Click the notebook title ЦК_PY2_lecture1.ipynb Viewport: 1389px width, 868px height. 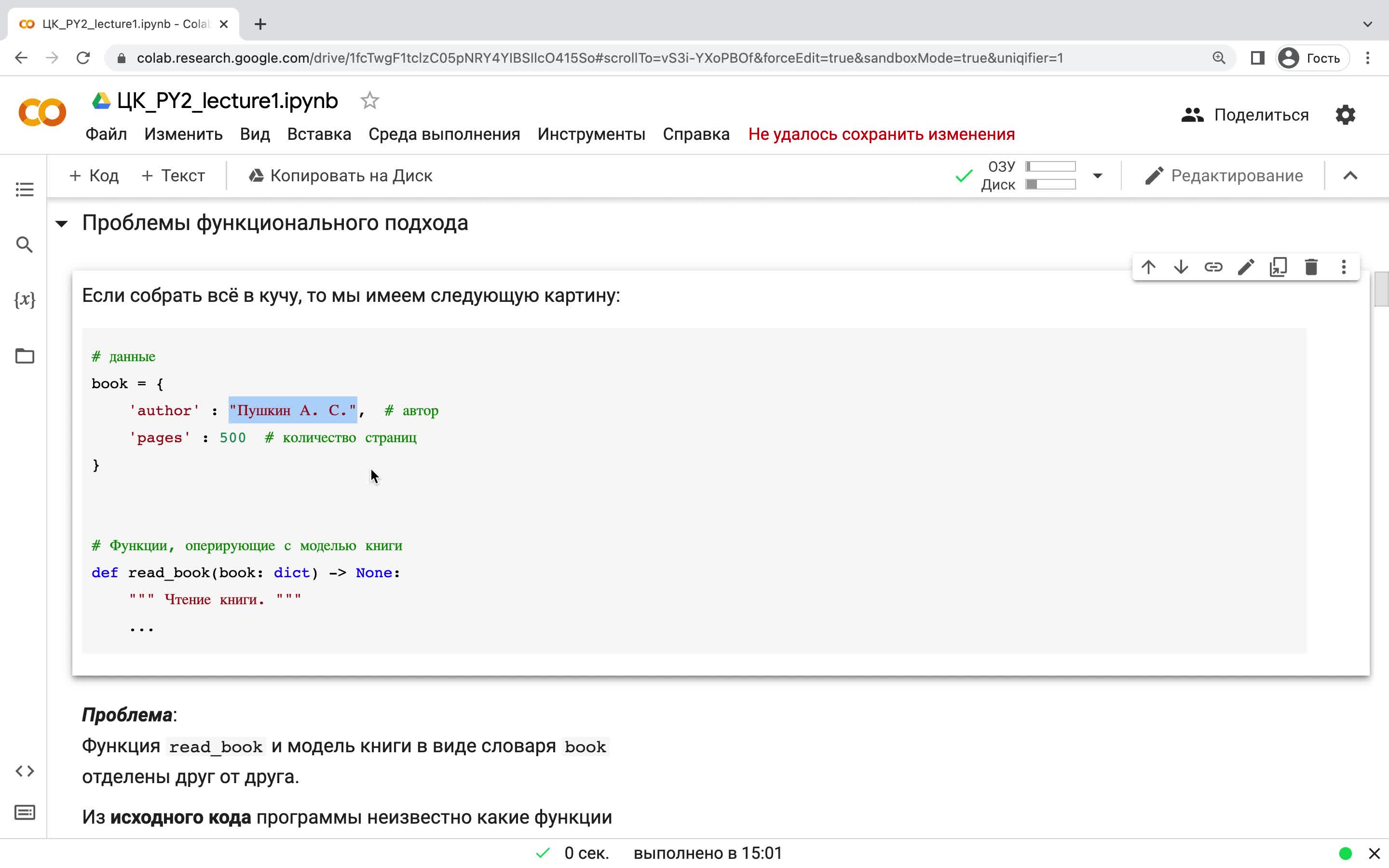tap(227, 101)
